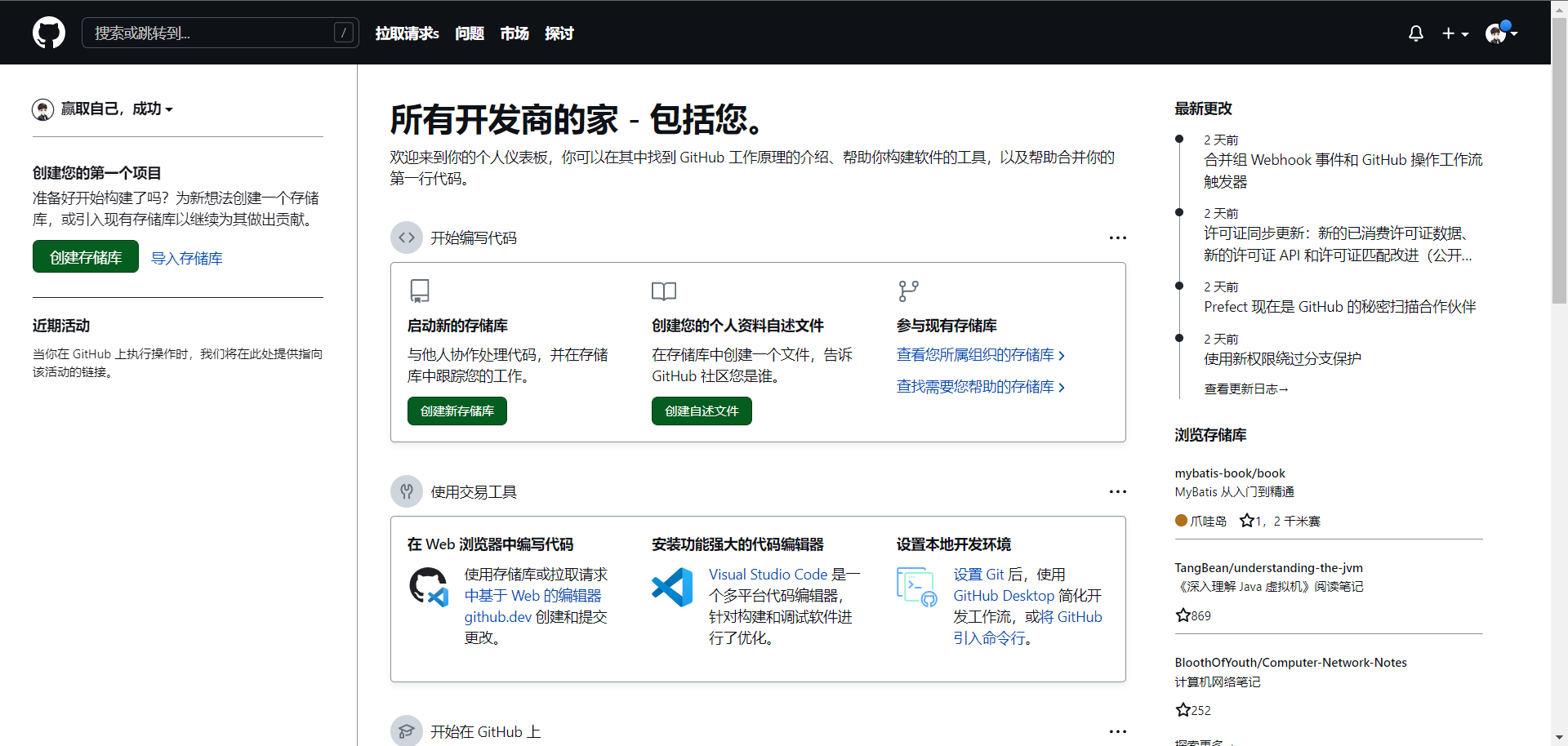
Task: Click the graduation cap icon beside 开始在 GitHub 上
Action: pos(407,731)
